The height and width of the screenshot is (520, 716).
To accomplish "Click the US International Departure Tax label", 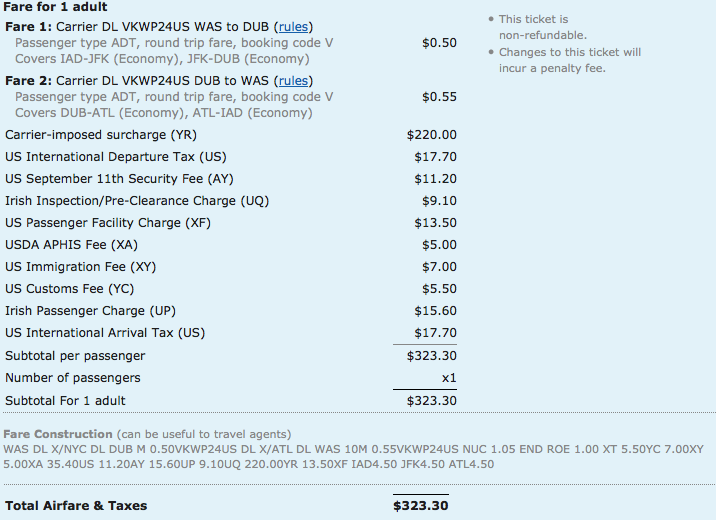I will [116, 157].
